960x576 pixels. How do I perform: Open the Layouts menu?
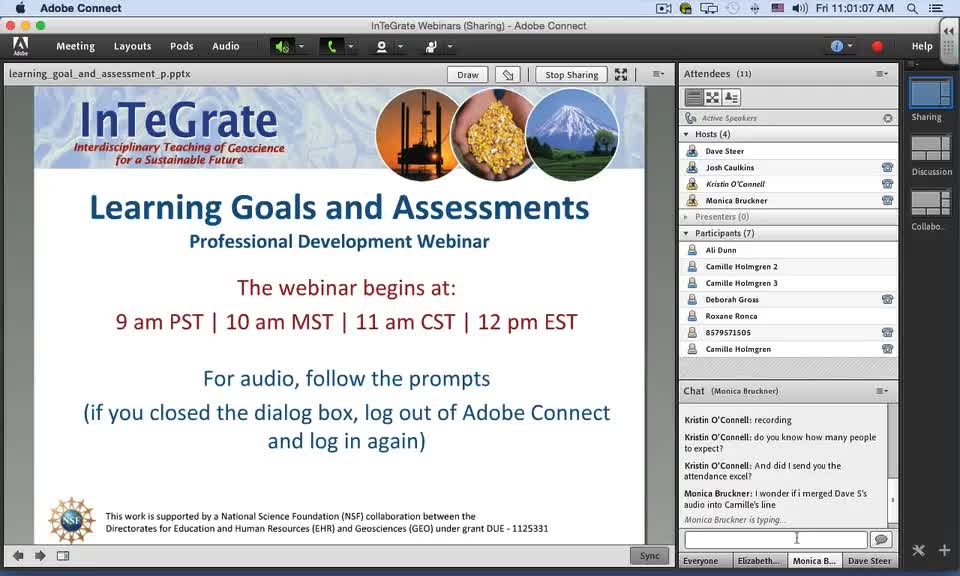pyautogui.click(x=132, y=46)
